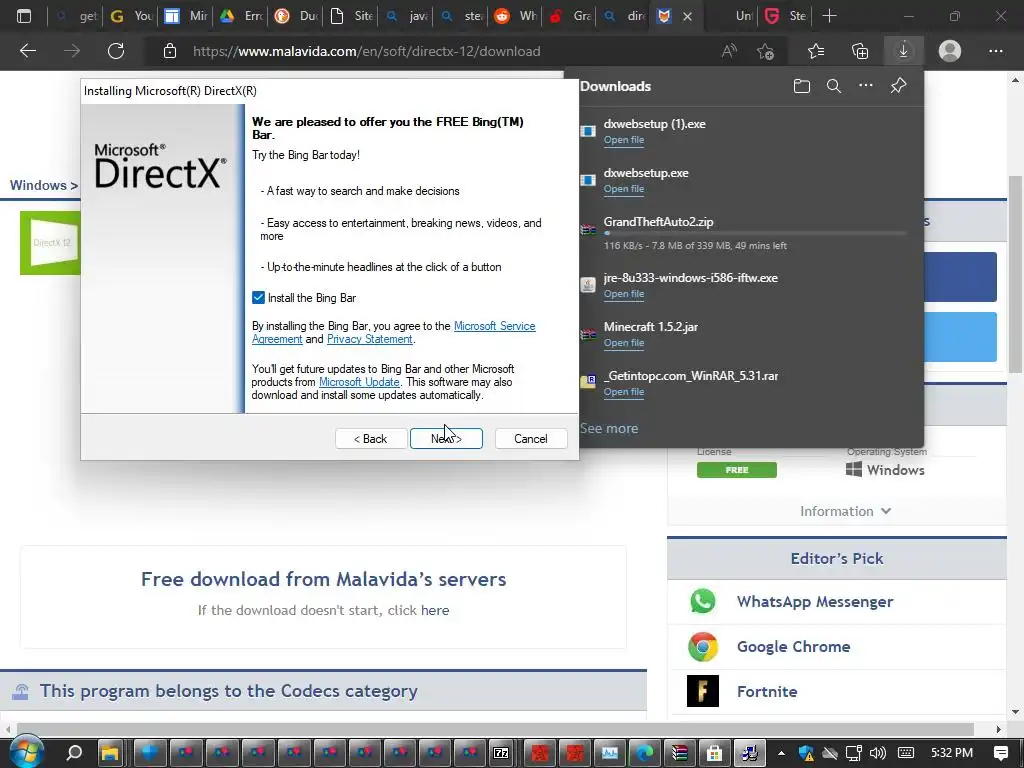The width and height of the screenshot is (1024, 768).
Task: Click 'here' to restart download
Action: (x=435, y=610)
